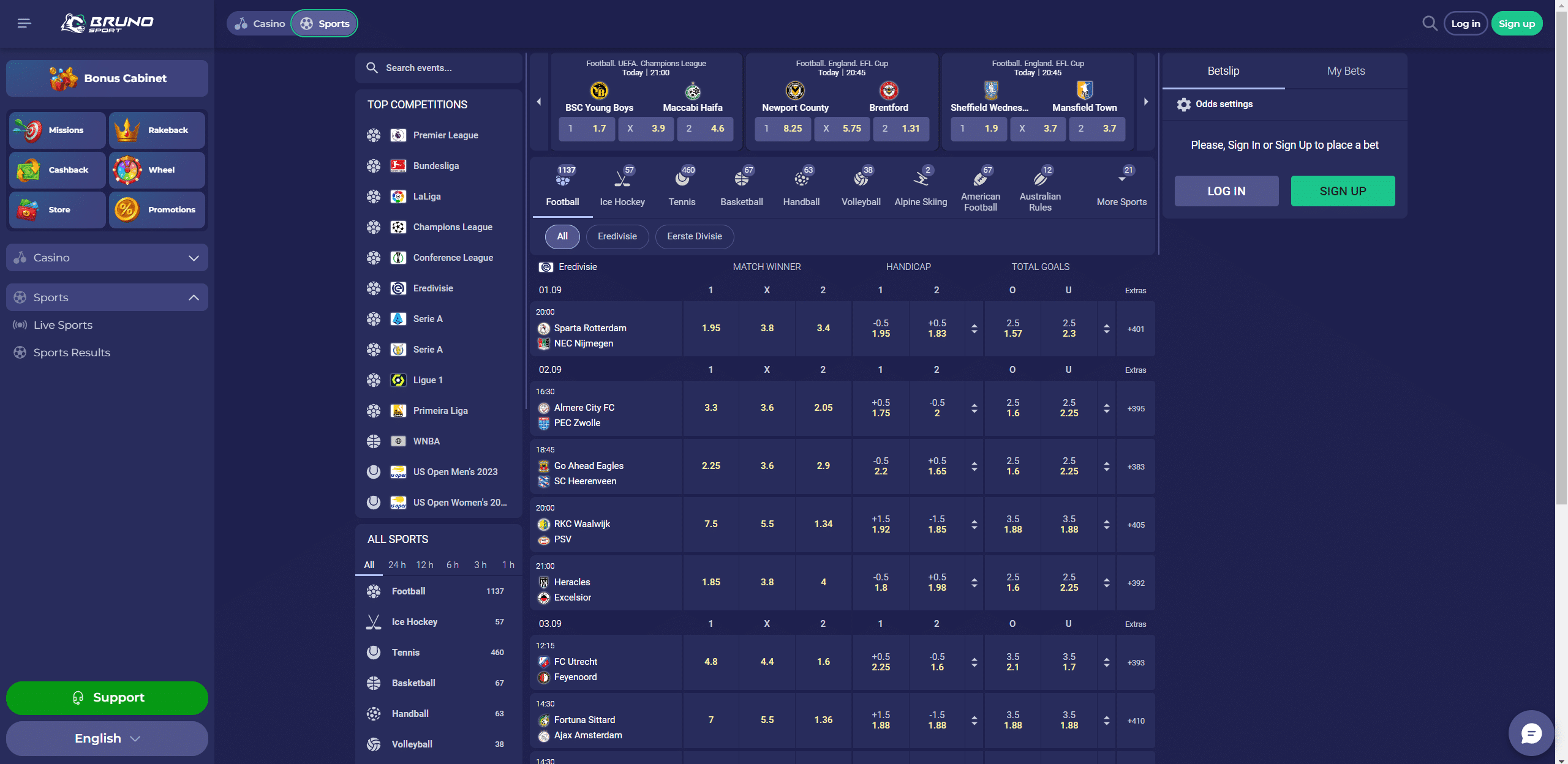The height and width of the screenshot is (764, 1568).
Task: Bet 8.25 on Newport County
Action: [783, 129]
